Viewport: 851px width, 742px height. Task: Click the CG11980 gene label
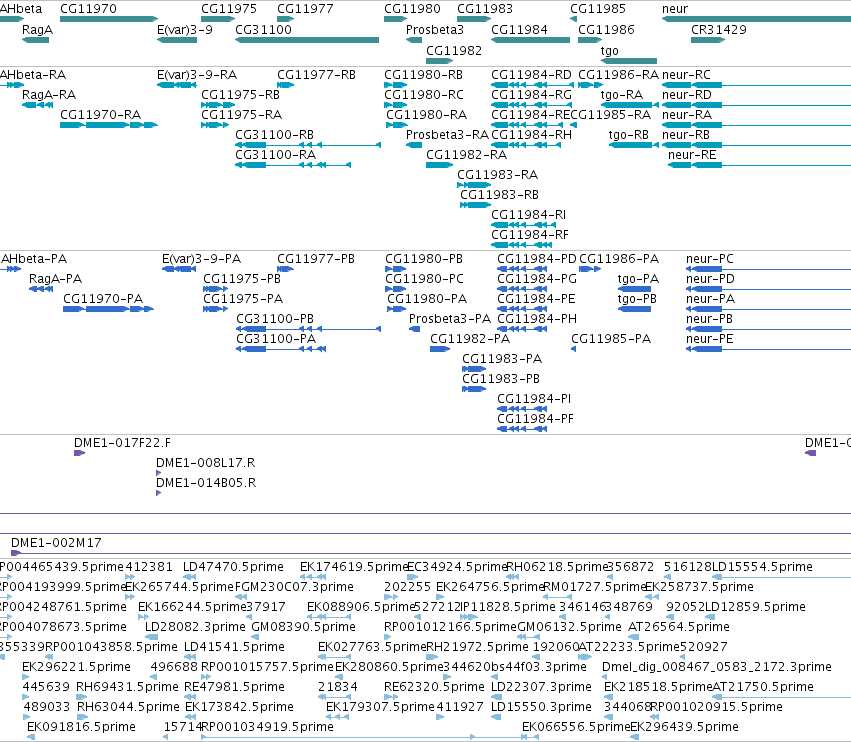(412, 9)
